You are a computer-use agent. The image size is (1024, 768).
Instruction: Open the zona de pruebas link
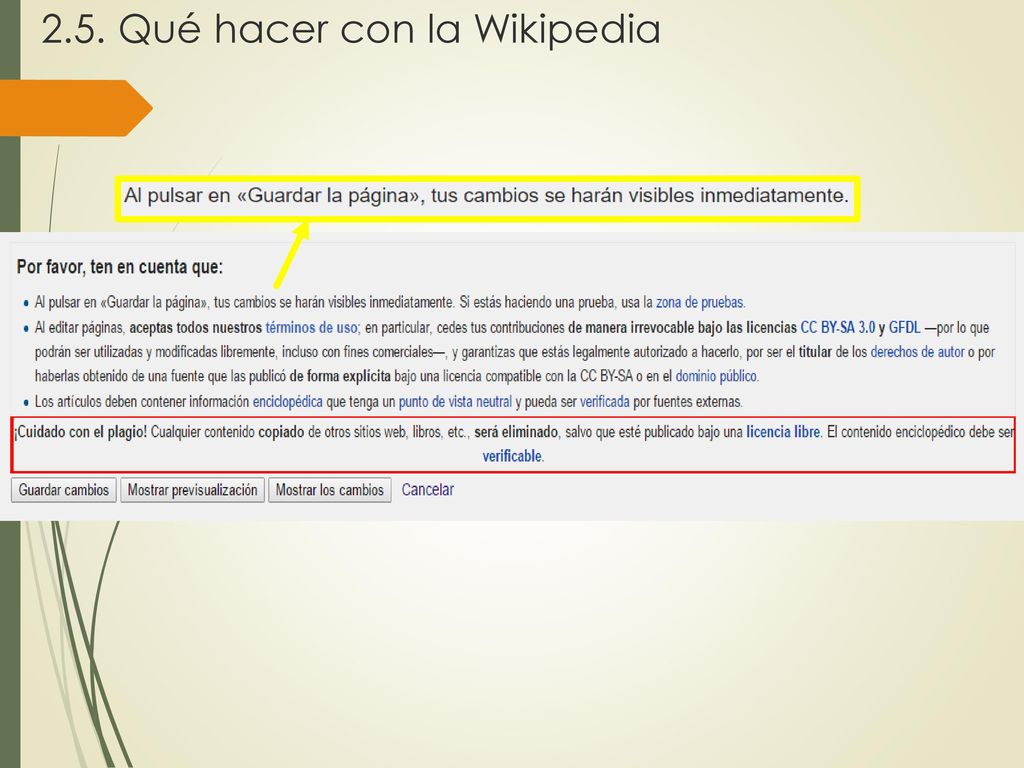(699, 302)
